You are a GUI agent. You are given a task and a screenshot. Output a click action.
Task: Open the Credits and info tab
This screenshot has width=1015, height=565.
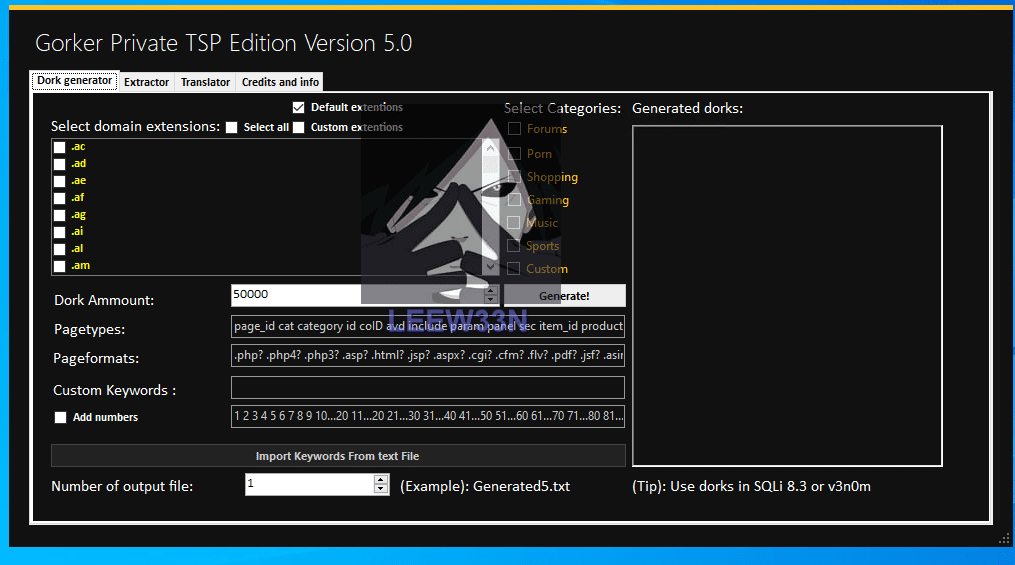[280, 82]
